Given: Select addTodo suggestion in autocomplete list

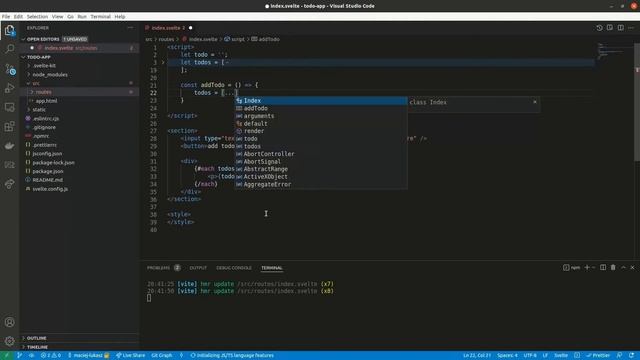Looking at the screenshot, I should [x=321, y=108].
